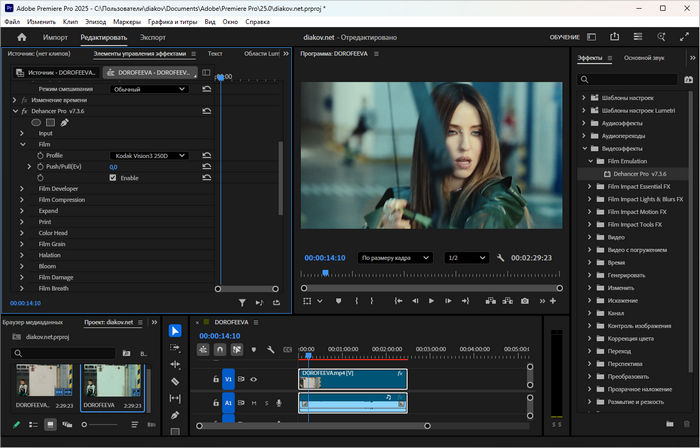This screenshot has width=700, height=448.
Task: Select the Razor tool in the tools panel
Action: pyautogui.click(x=175, y=381)
